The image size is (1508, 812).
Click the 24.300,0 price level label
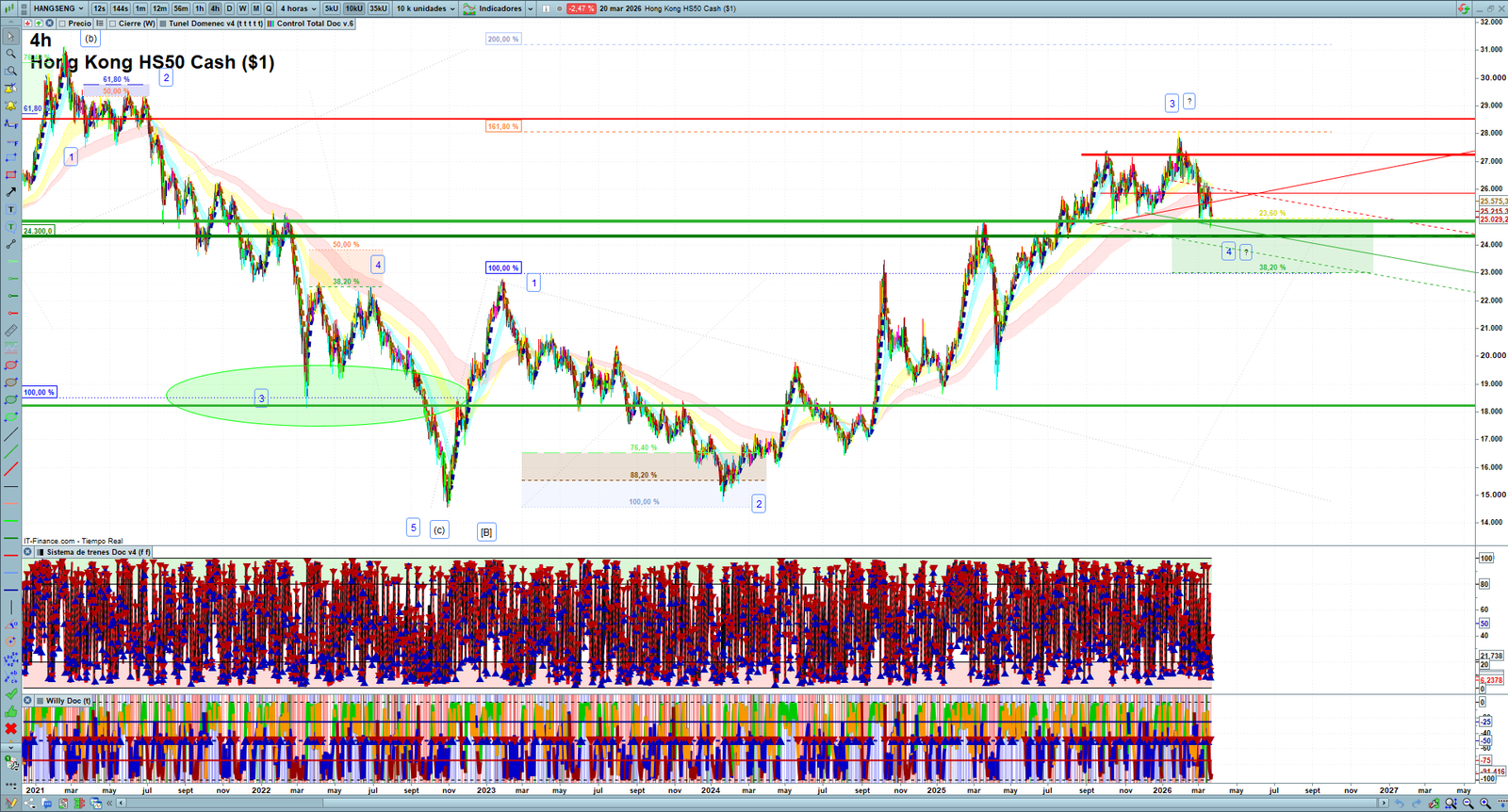tap(39, 231)
